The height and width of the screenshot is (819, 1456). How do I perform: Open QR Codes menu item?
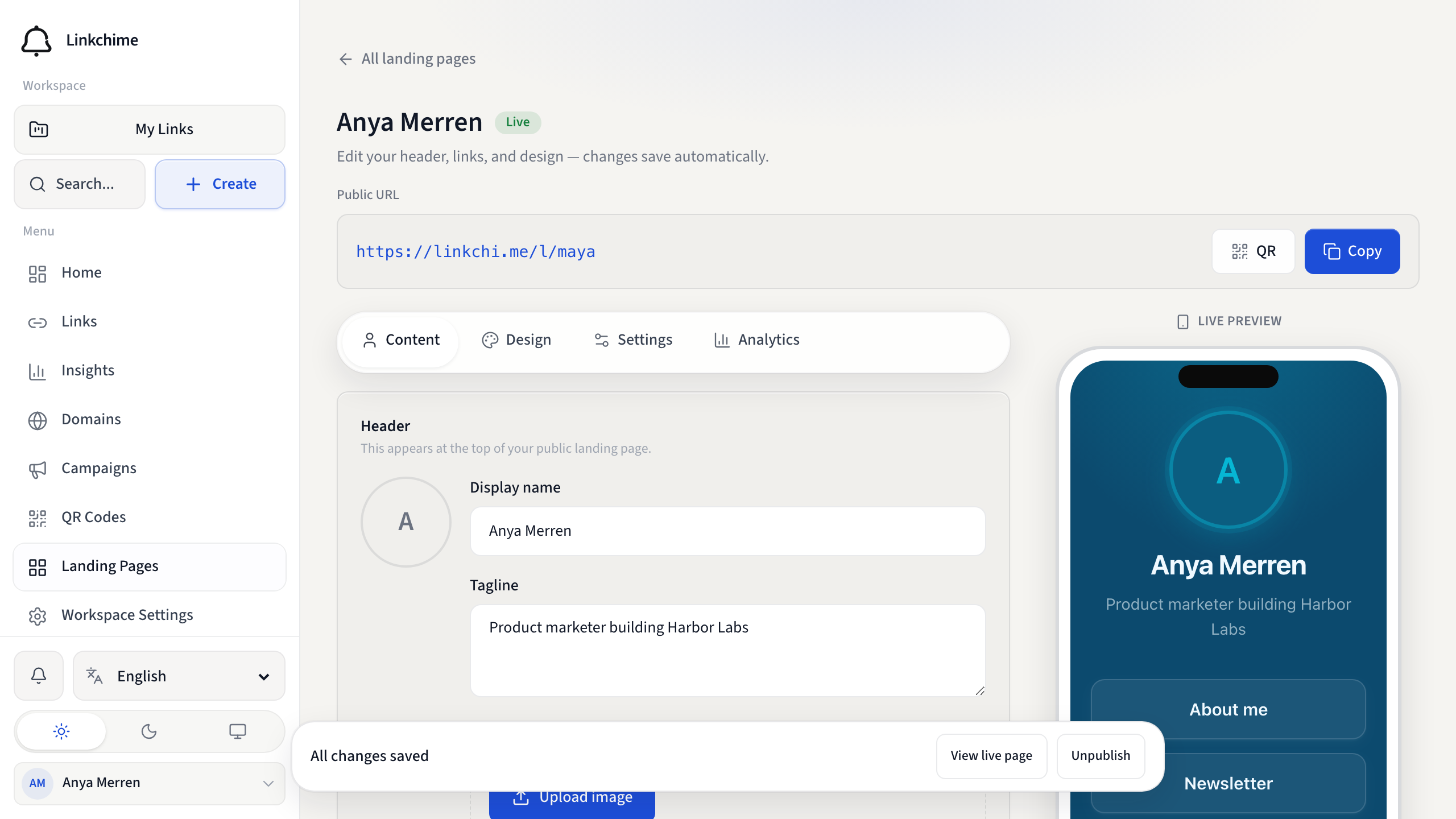coord(150,518)
